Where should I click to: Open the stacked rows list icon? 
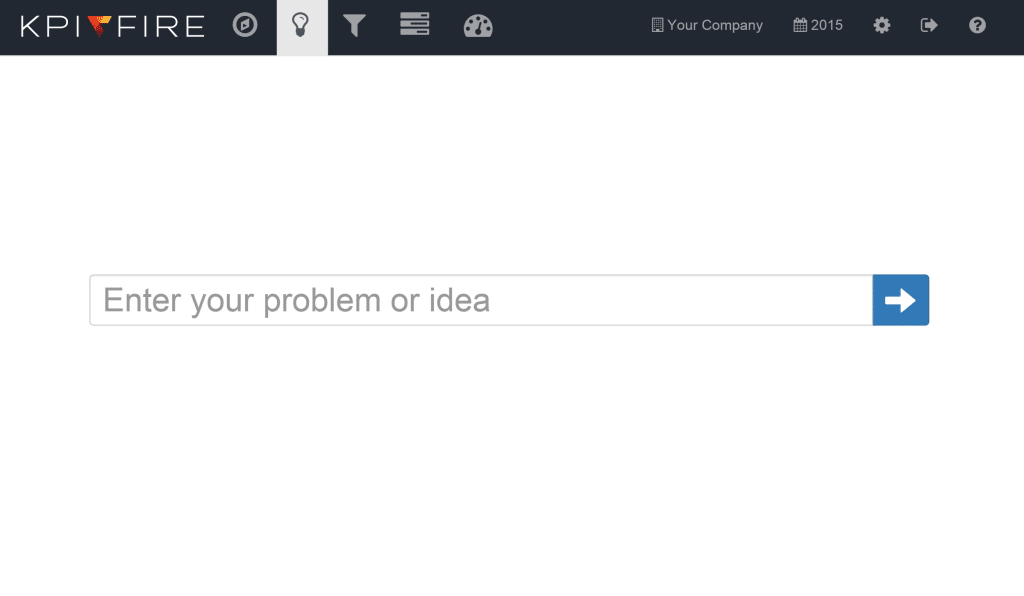tap(415, 24)
